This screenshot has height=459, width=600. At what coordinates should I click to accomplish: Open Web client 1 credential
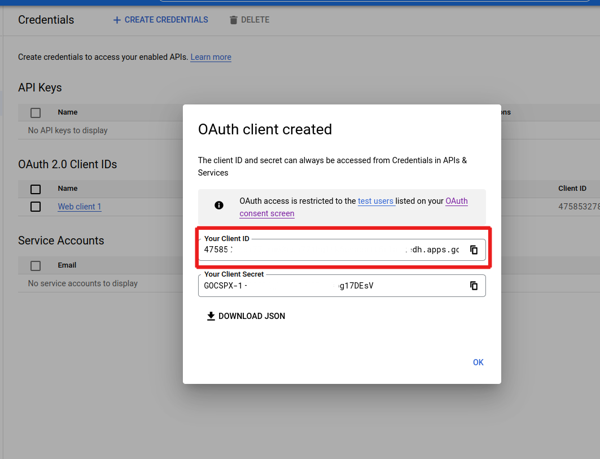tap(80, 207)
